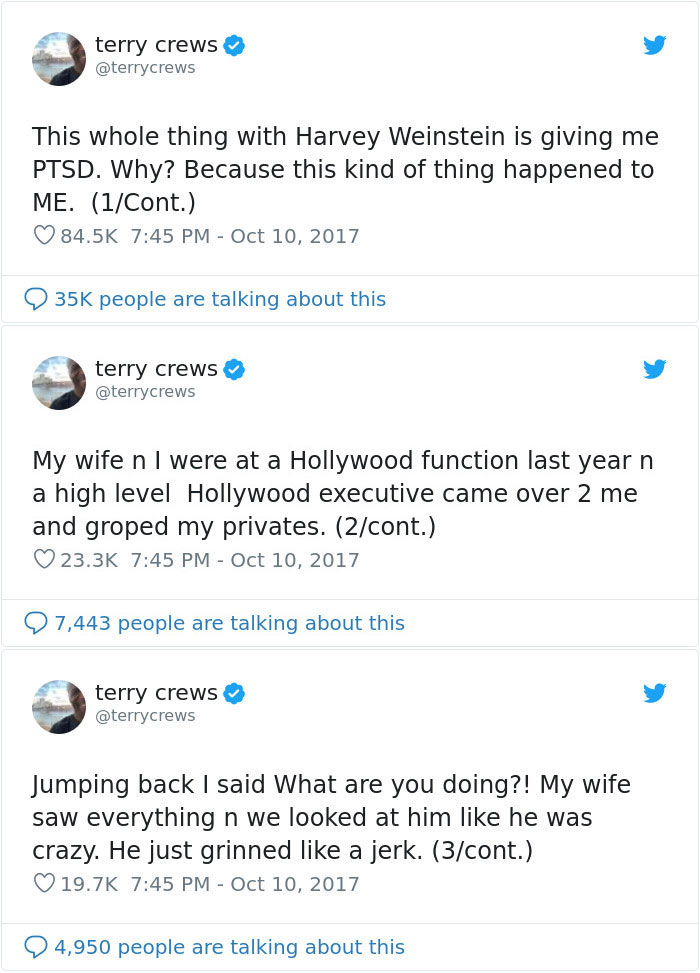
Task: Click the Twitter bird icon on the first tweet
Action: [655, 45]
